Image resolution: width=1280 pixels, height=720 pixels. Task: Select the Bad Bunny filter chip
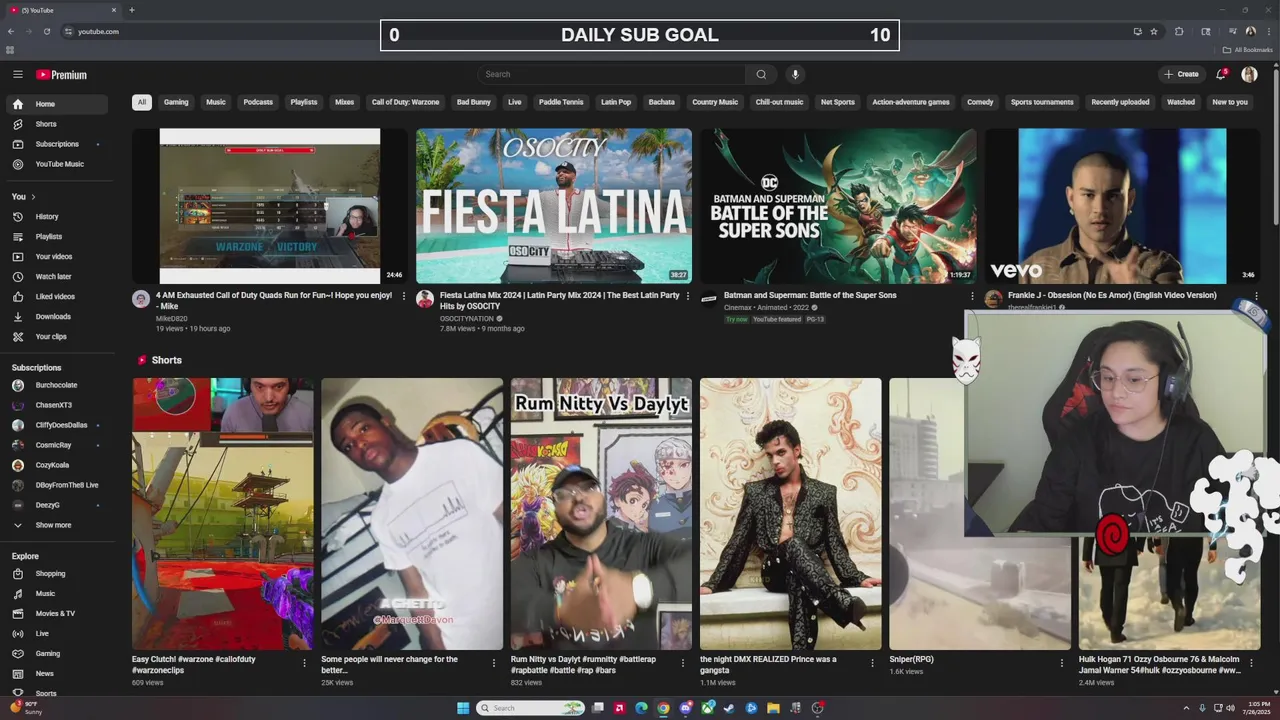point(474,102)
